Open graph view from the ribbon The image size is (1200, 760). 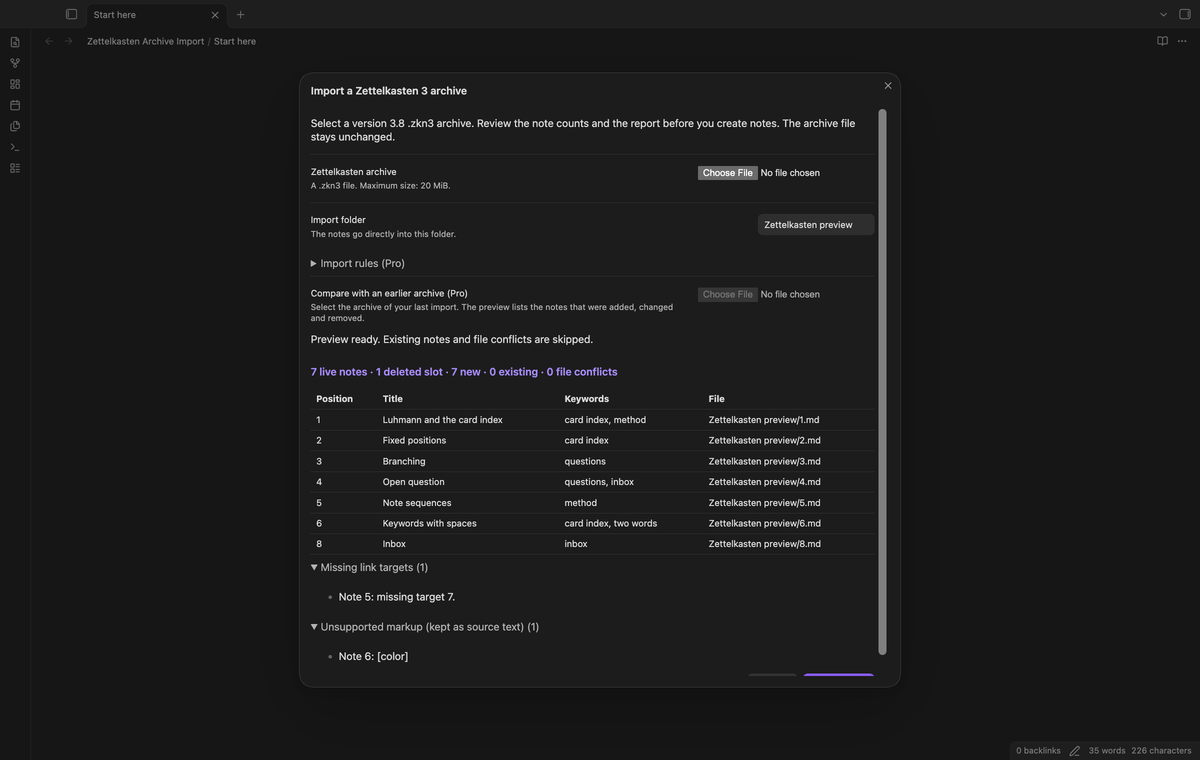(x=15, y=63)
